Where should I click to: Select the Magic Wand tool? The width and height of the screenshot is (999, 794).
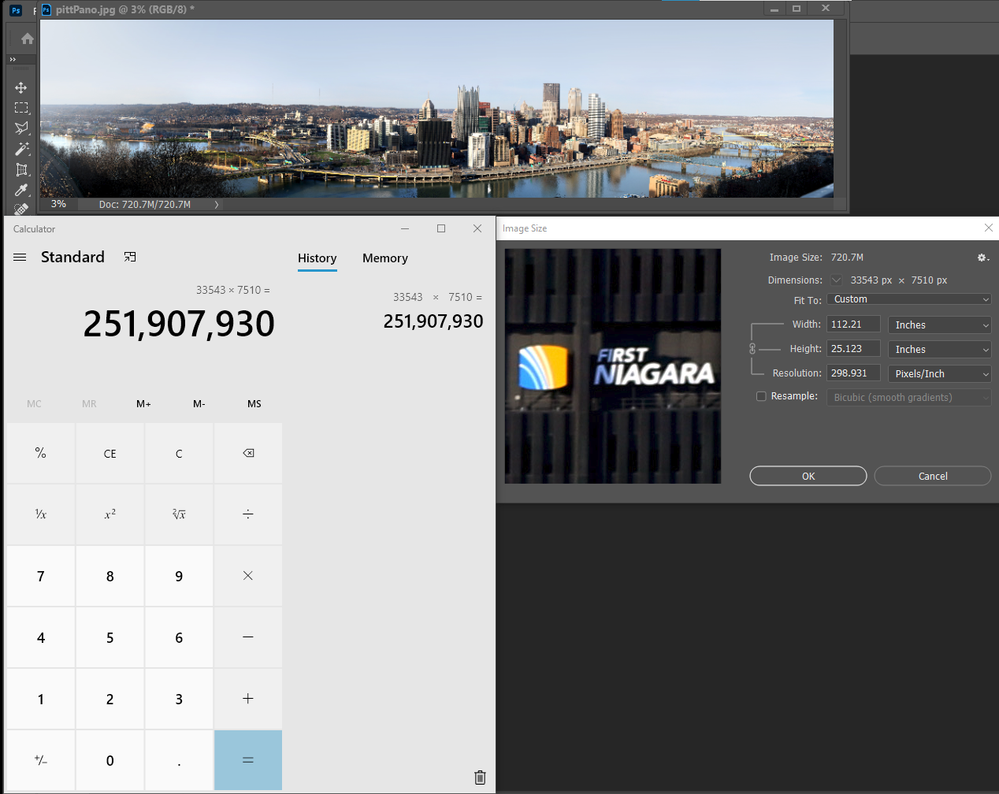[x=21, y=149]
